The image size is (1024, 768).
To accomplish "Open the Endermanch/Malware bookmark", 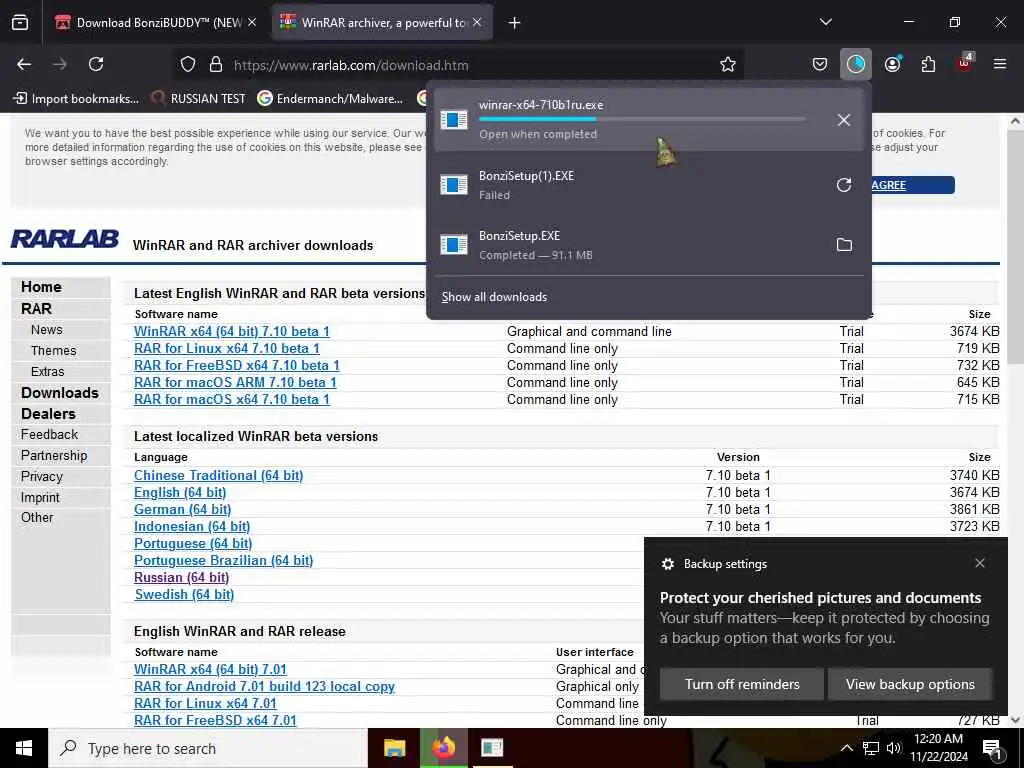I will point(330,99).
